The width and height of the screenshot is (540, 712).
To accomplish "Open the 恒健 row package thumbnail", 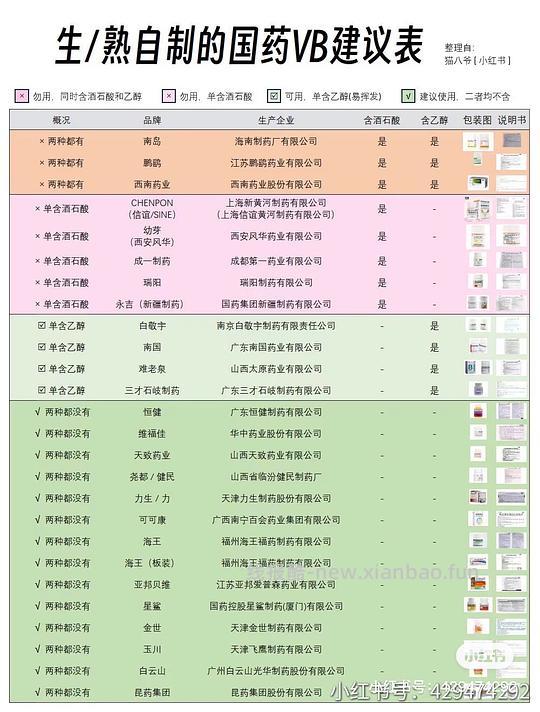I will 478,411.
